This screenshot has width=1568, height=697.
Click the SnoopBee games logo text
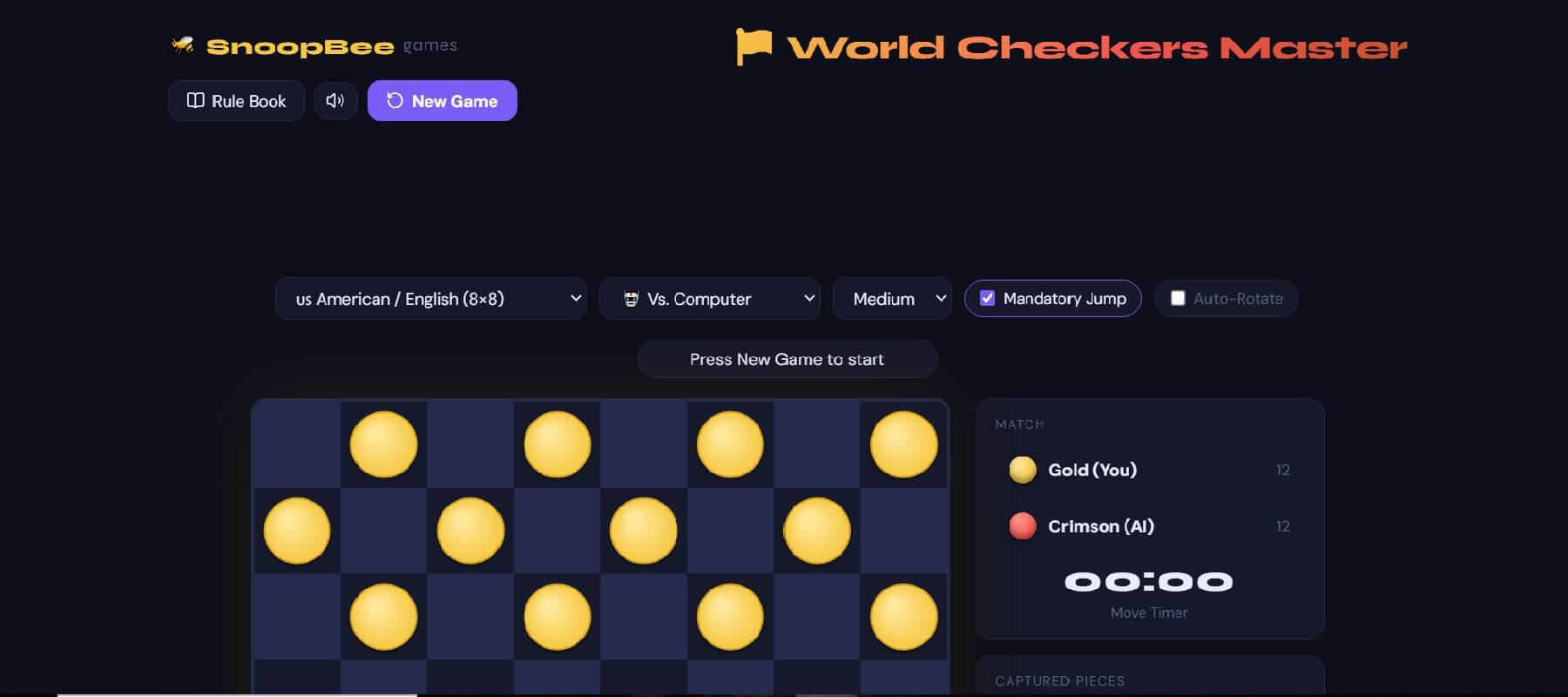(x=331, y=45)
